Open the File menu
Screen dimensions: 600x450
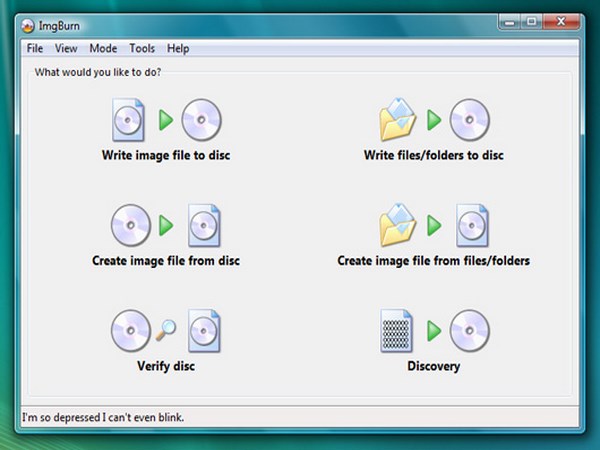(x=35, y=48)
